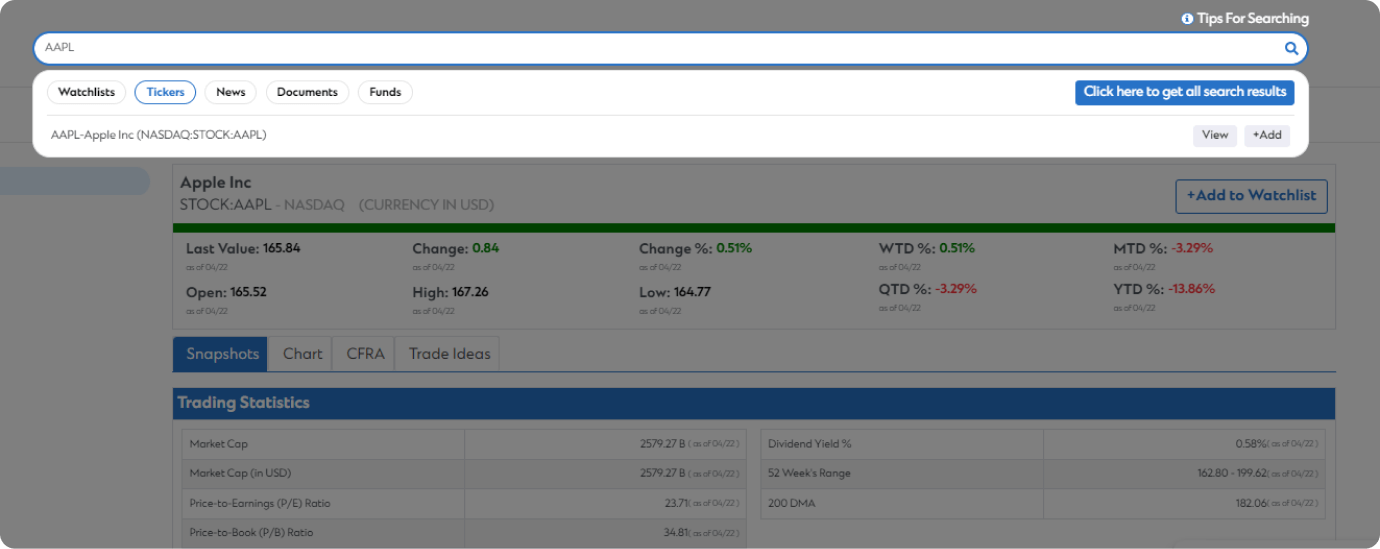The image size is (1380, 549).
Task: Select the Funds filter pill
Action: 385,92
